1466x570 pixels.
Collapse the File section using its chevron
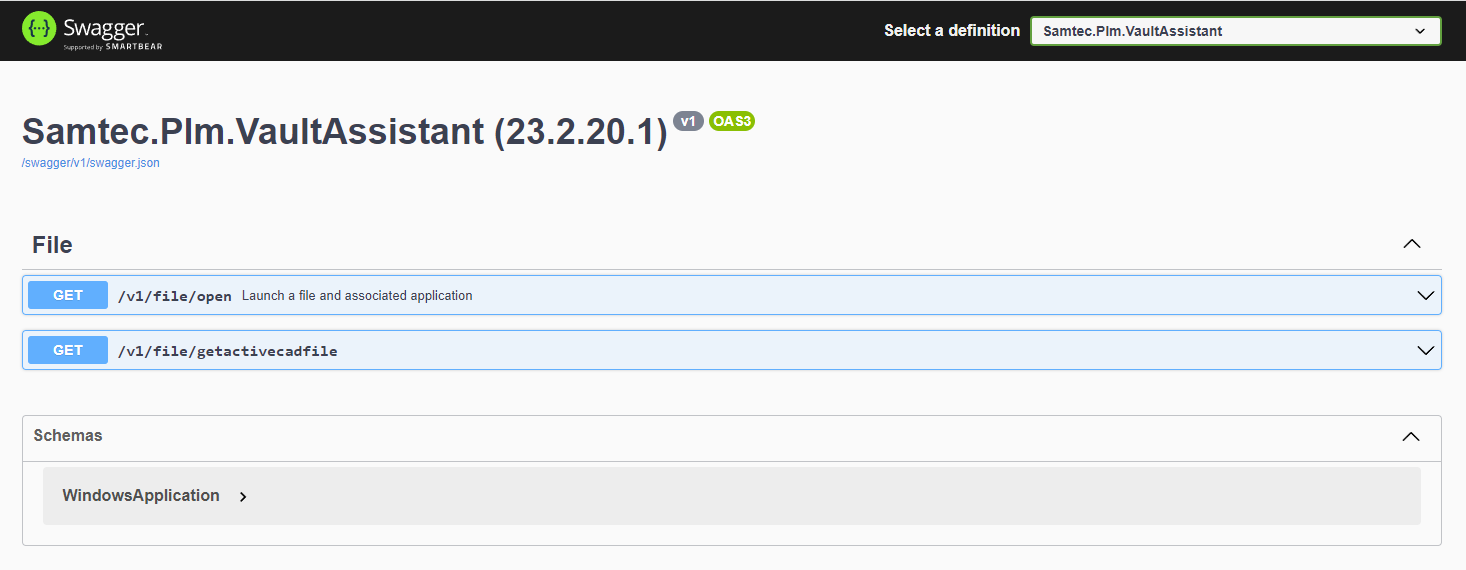click(x=1411, y=244)
